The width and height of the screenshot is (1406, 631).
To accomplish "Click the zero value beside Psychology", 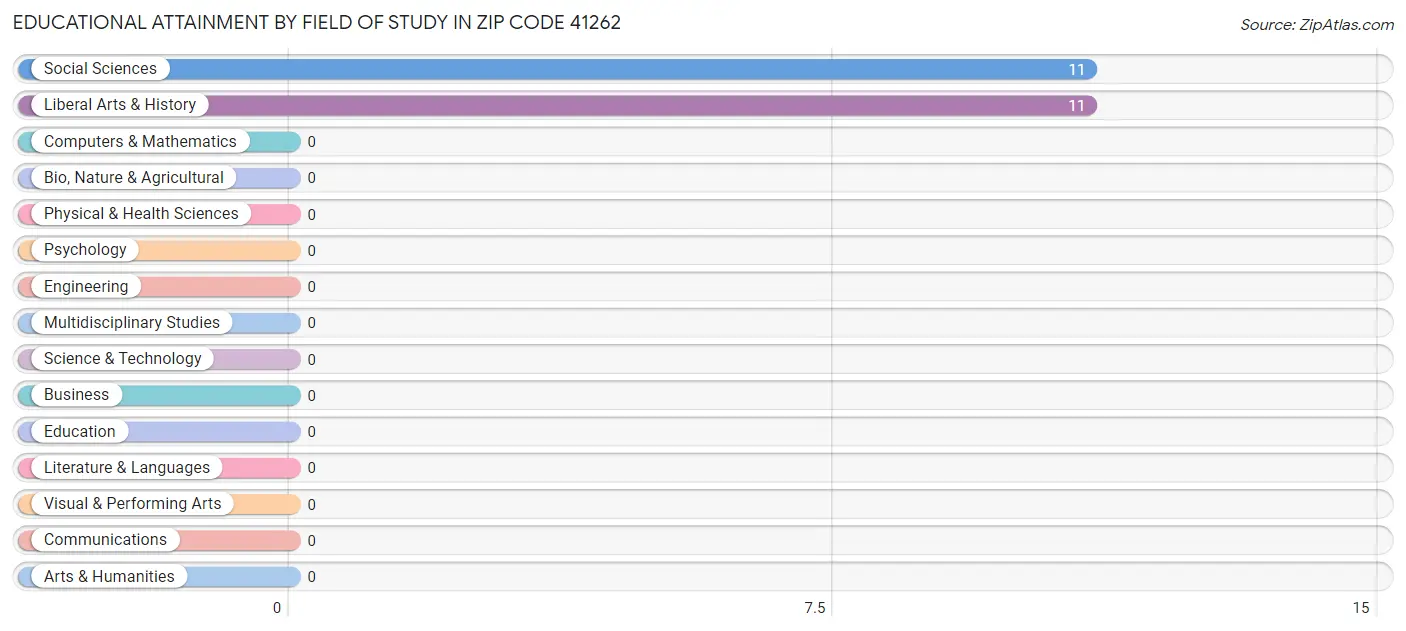I will coord(312,251).
